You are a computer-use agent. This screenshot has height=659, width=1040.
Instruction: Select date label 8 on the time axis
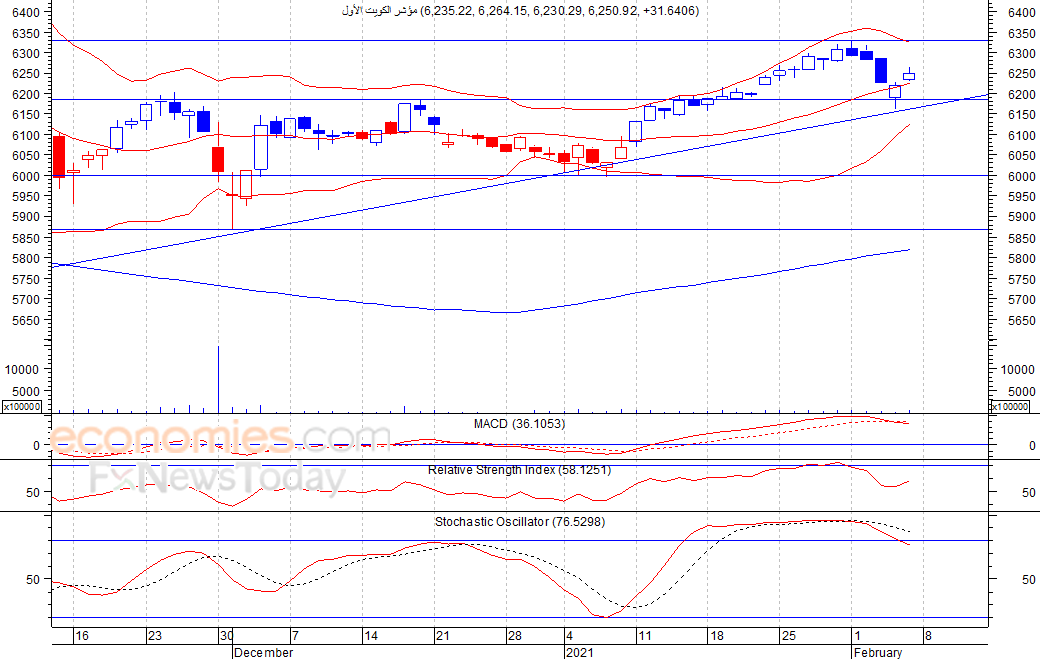point(928,636)
